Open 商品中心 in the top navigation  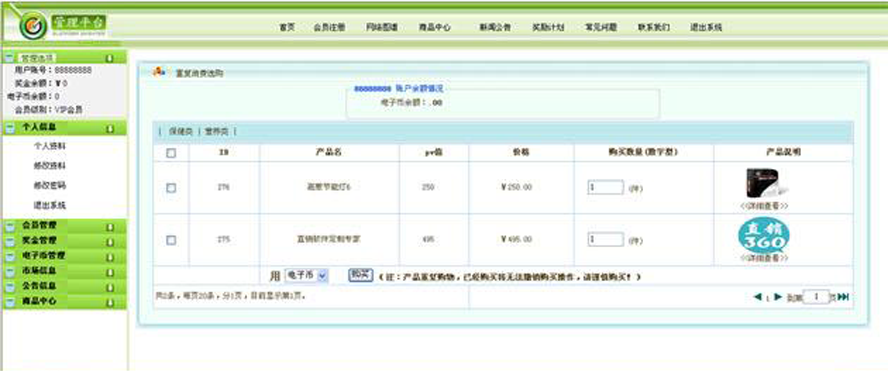tap(434, 27)
